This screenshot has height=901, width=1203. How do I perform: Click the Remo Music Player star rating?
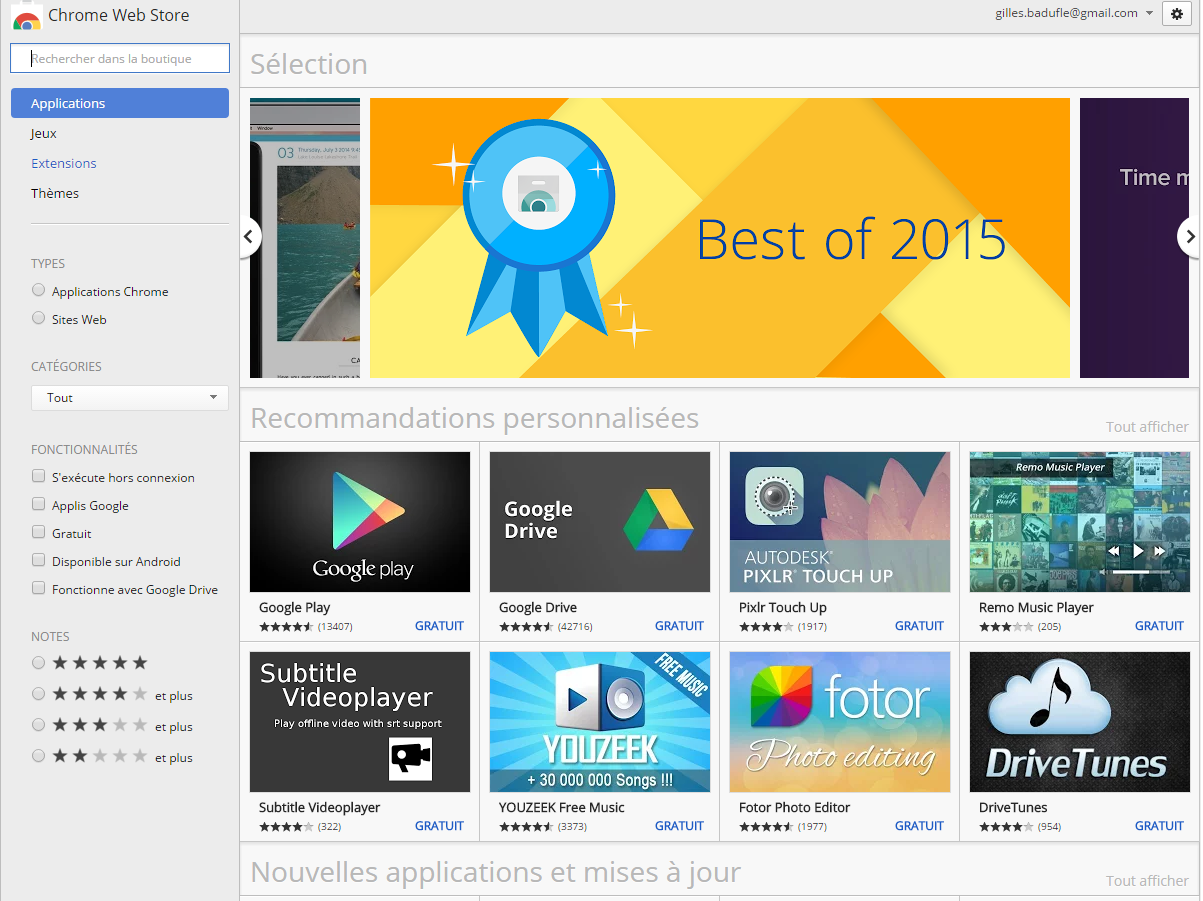click(x=1006, y=627)
